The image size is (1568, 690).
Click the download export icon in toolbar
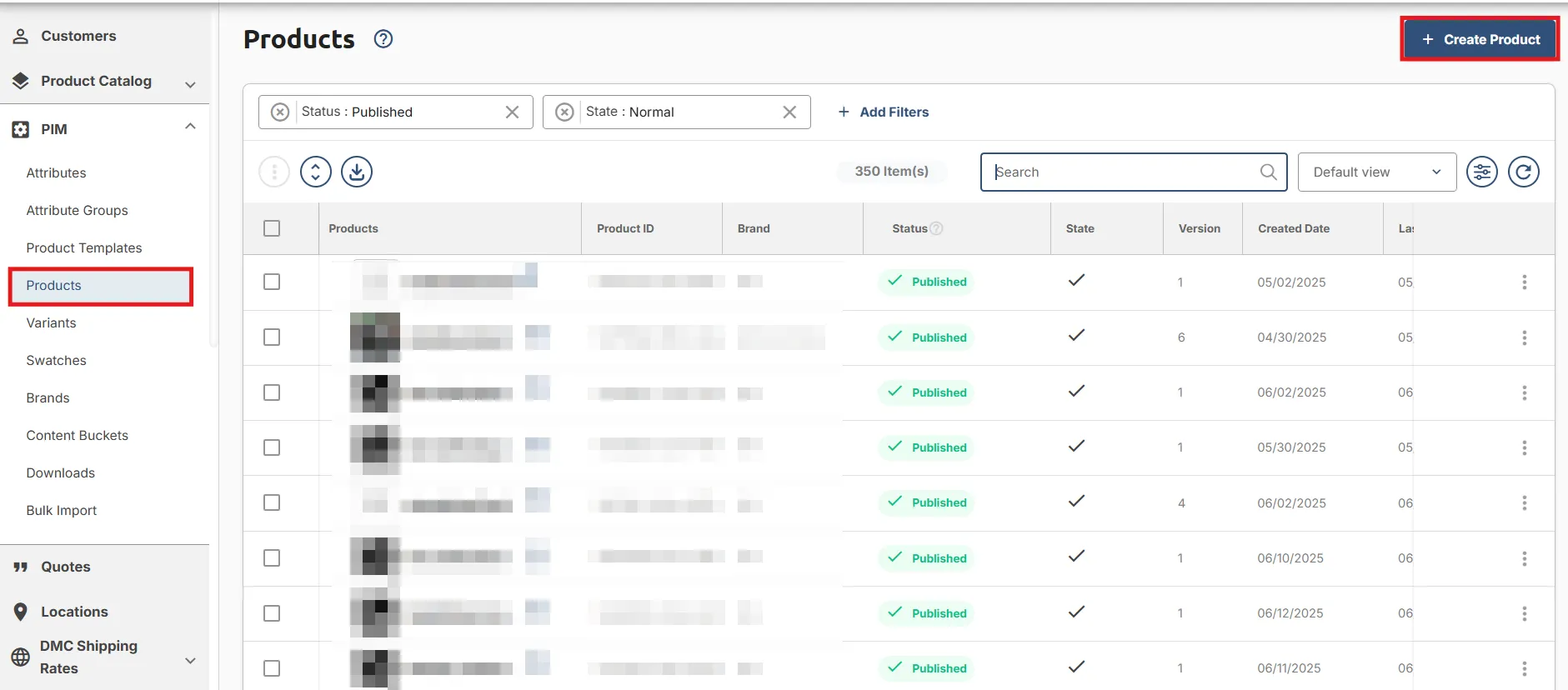(x=357, y=172)
